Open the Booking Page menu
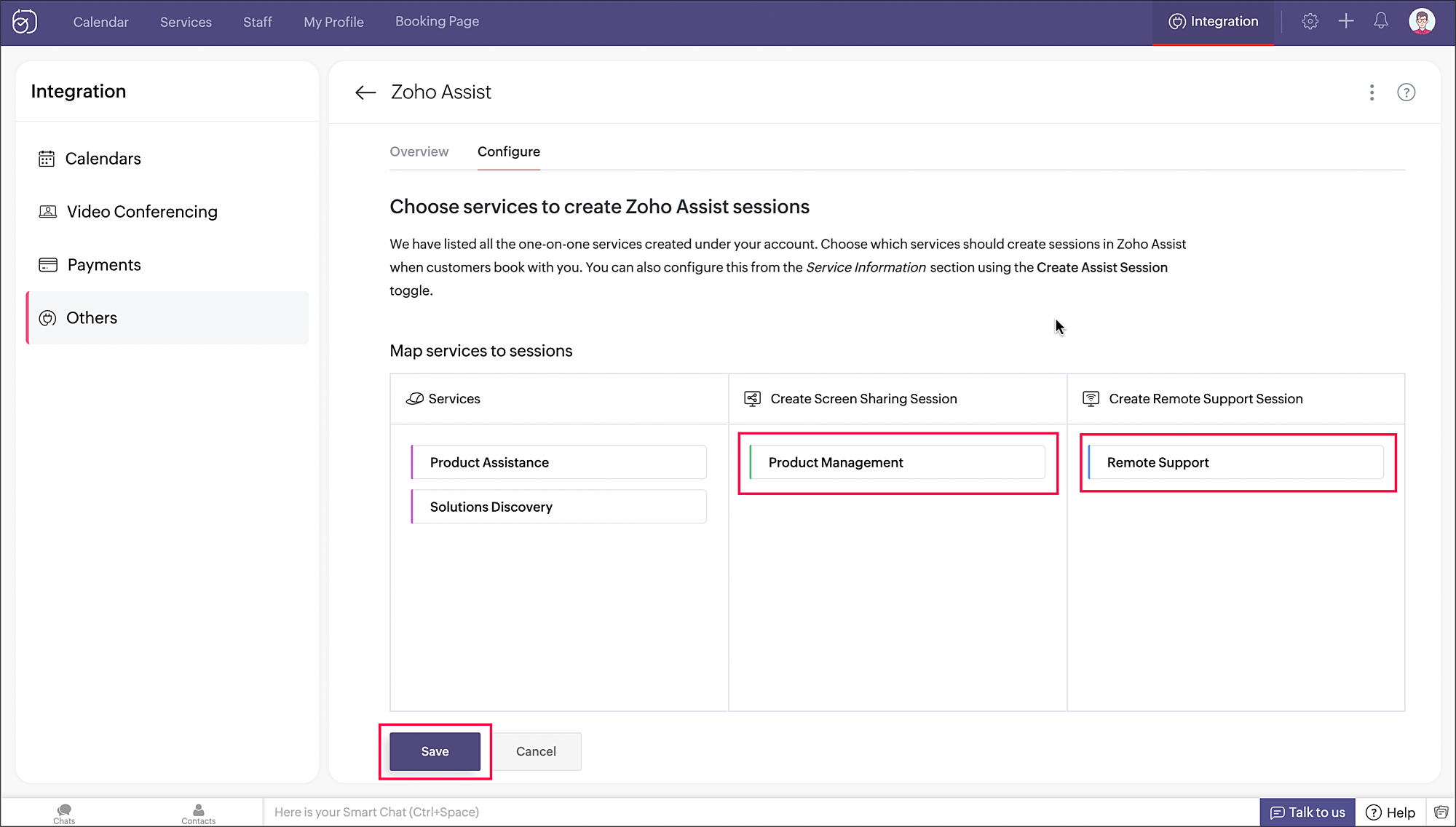The width and height of the screenshot is (1456, 827). [x=437, y=22]
